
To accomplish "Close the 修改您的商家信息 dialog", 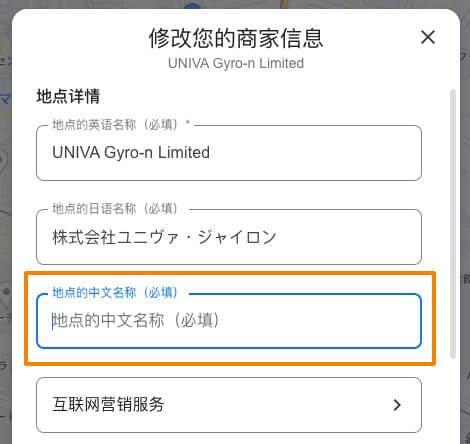I will click(x=428, y=37).
